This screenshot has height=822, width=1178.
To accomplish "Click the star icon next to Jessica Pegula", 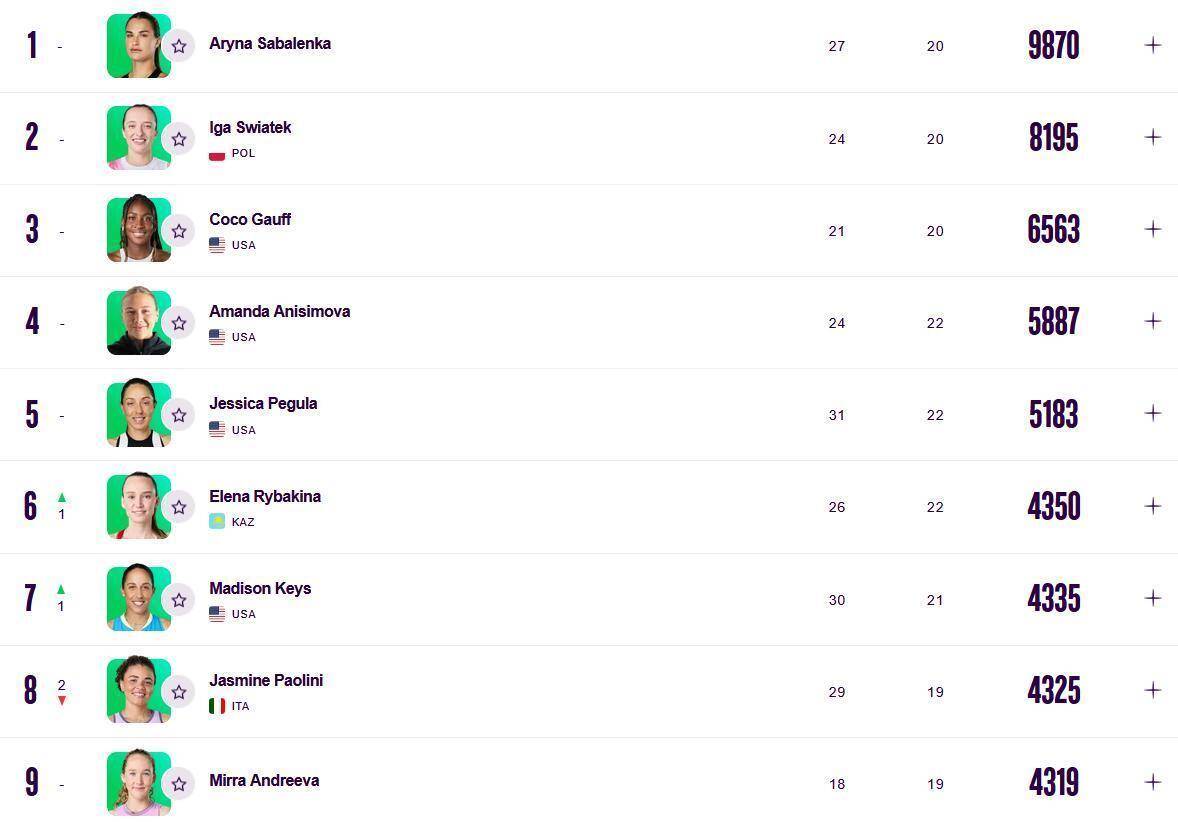I will (179, 415).
